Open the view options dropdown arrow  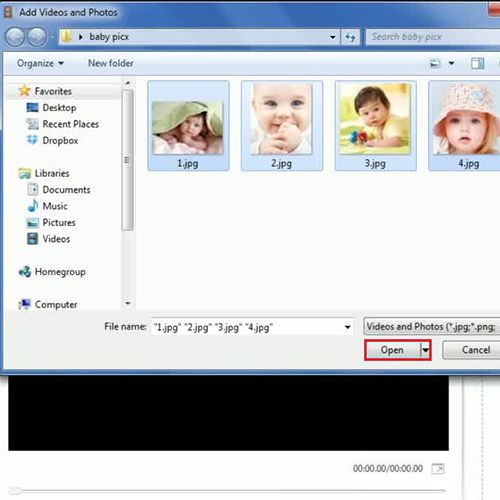(x=451, y=63)
